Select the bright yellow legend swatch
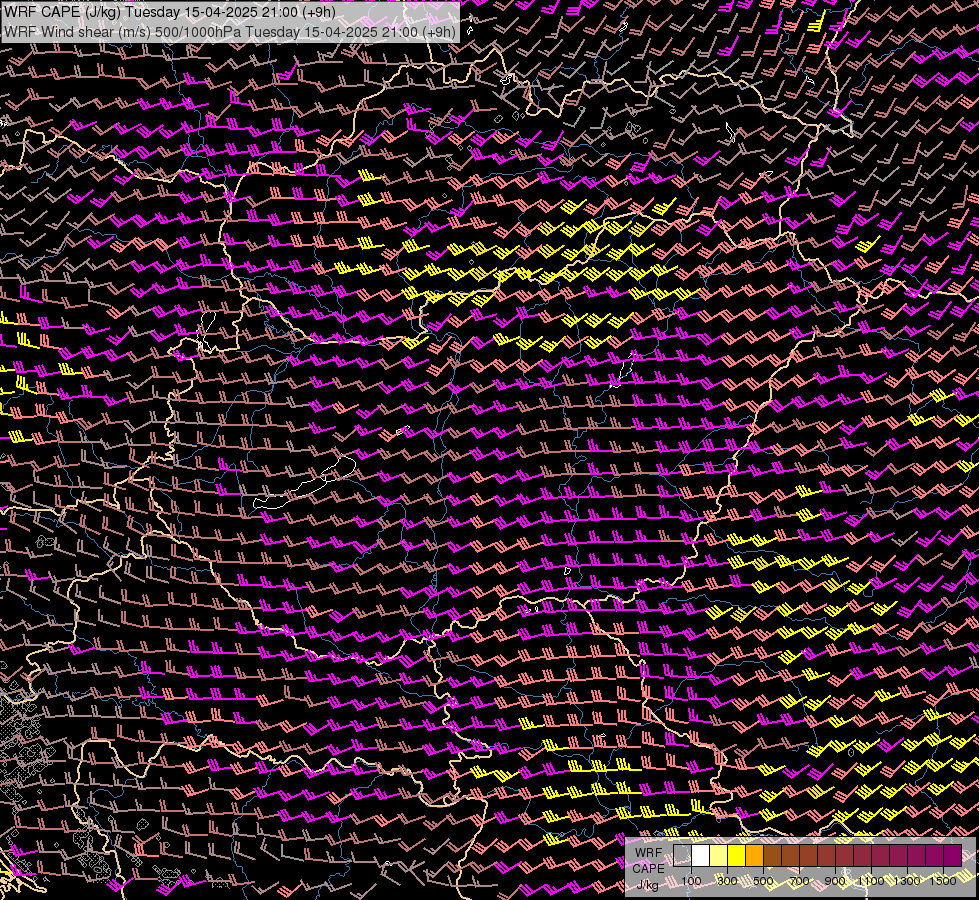 click(x=737, y=855)
